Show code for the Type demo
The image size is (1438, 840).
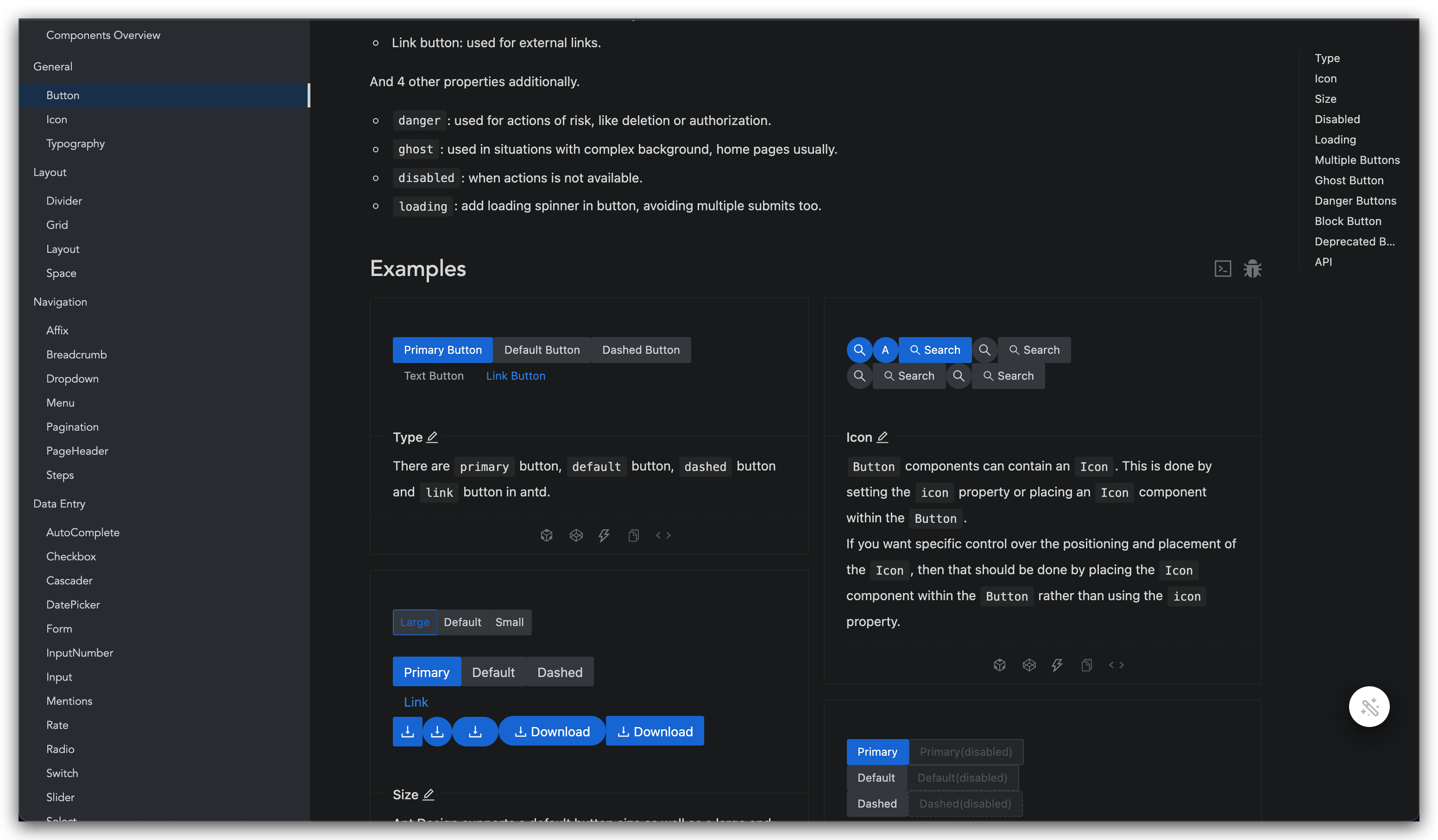tap(662, 535)
